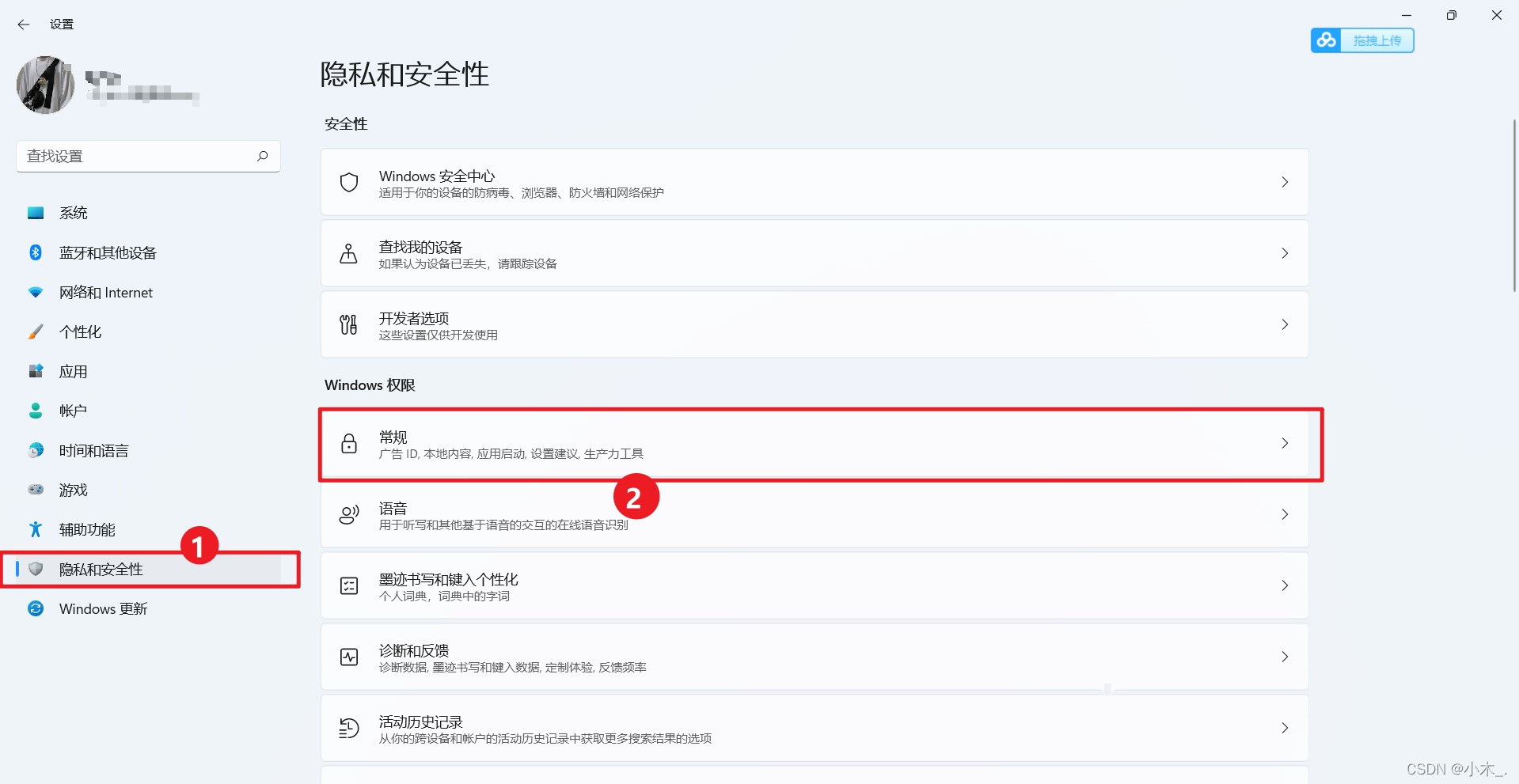Expand 活动历史记录 chevron
The height and width of the screenshot is (784, 1519).
tap(1285, 728)
